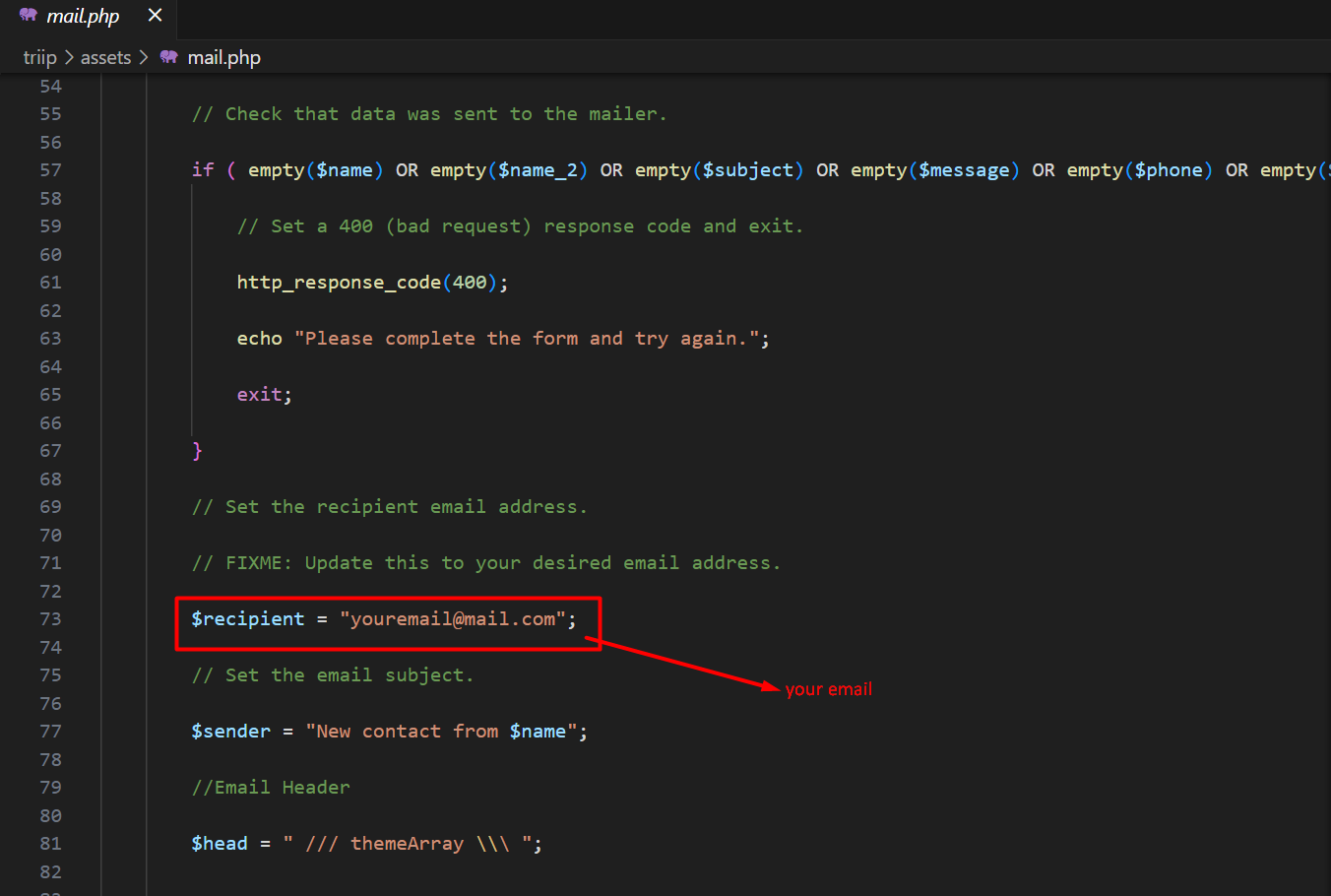The width and height of the screenshot is (1331, 896).
Task: Select the mail.php tab title
Action: pyautogui.click(x=83, y=17)
